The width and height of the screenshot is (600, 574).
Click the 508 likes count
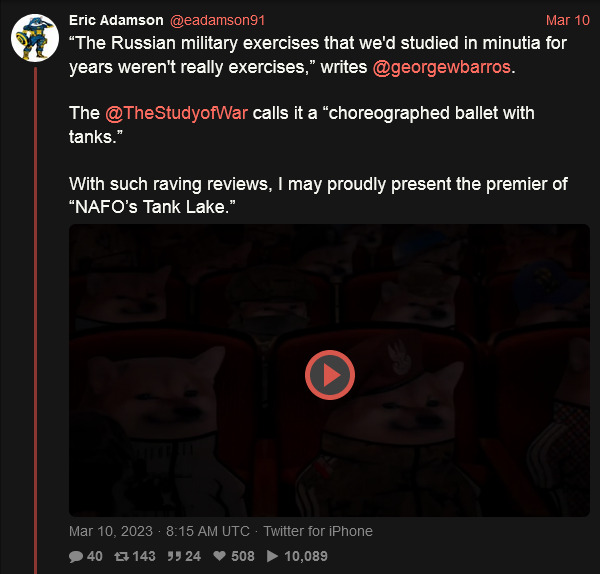[x=243, y=556]
